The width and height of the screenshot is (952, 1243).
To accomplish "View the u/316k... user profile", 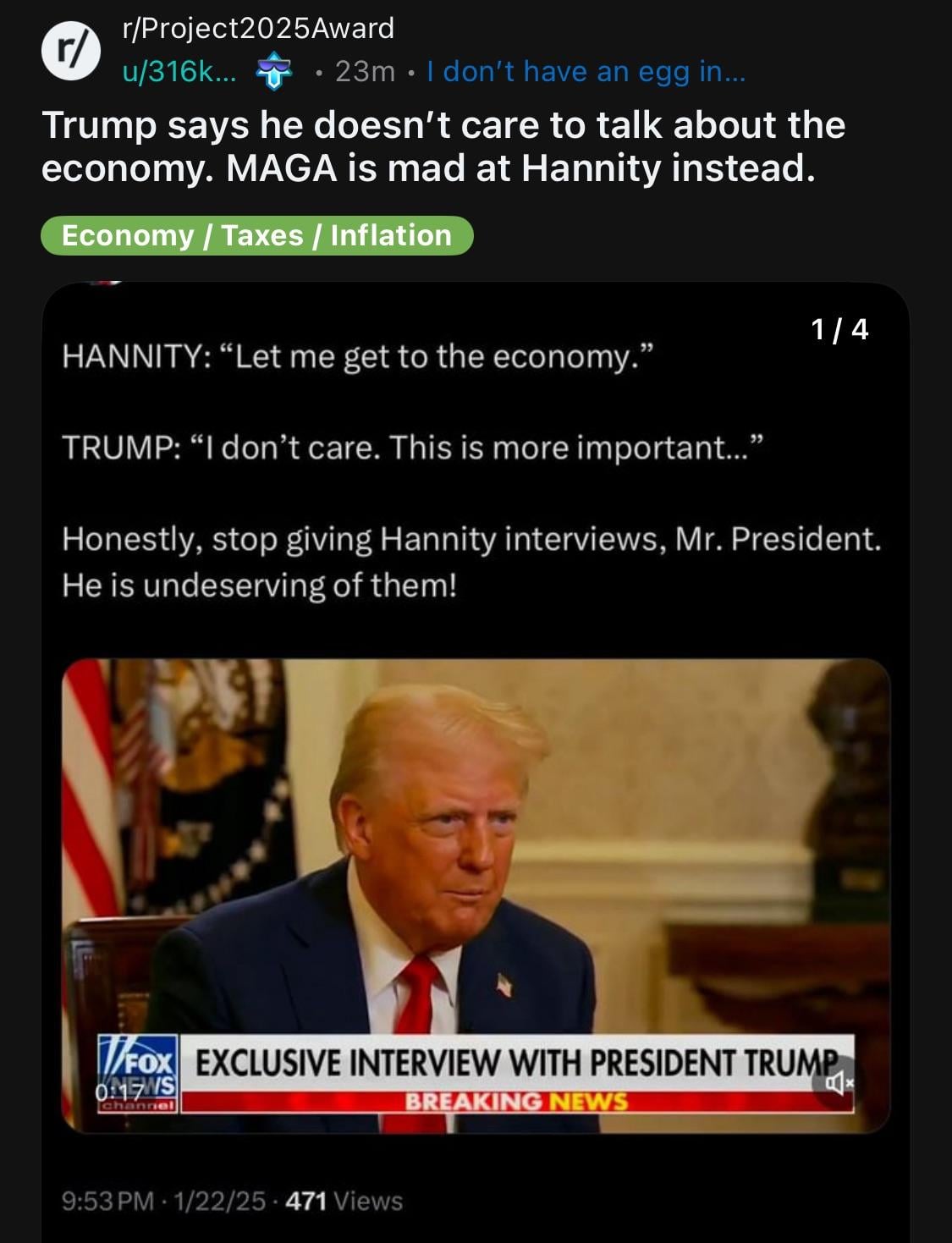I will pyautogui.click(x=179, y=72).
